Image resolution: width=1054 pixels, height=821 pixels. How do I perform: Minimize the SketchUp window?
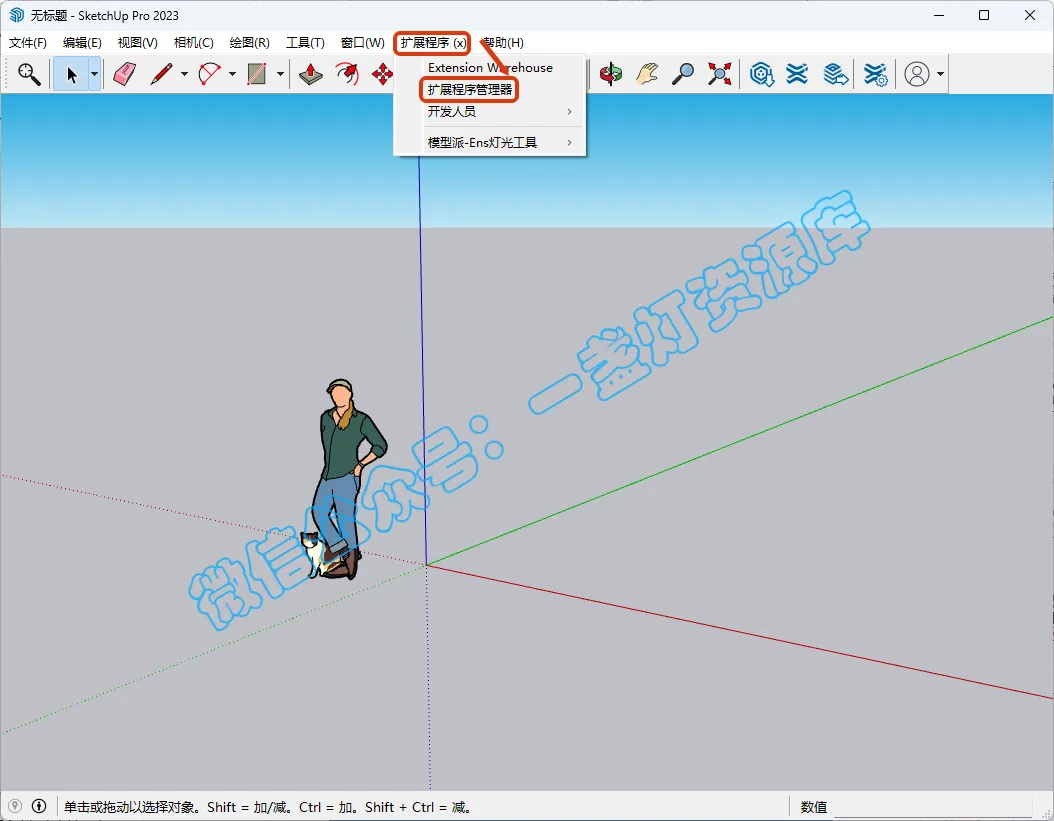pos(939,15)
